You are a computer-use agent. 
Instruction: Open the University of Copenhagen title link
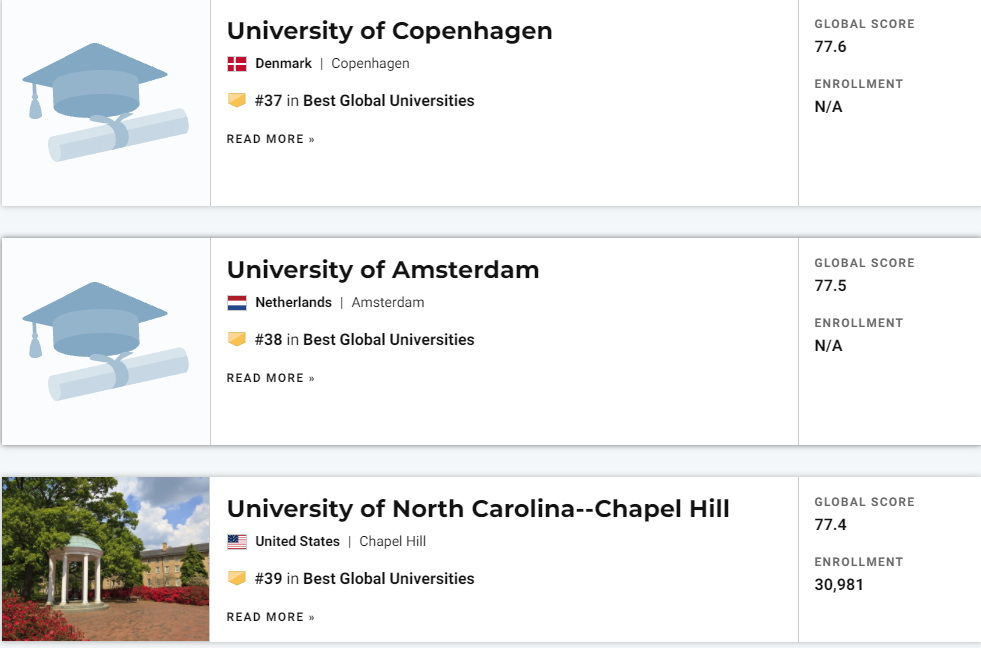click(x=389, y=31)
